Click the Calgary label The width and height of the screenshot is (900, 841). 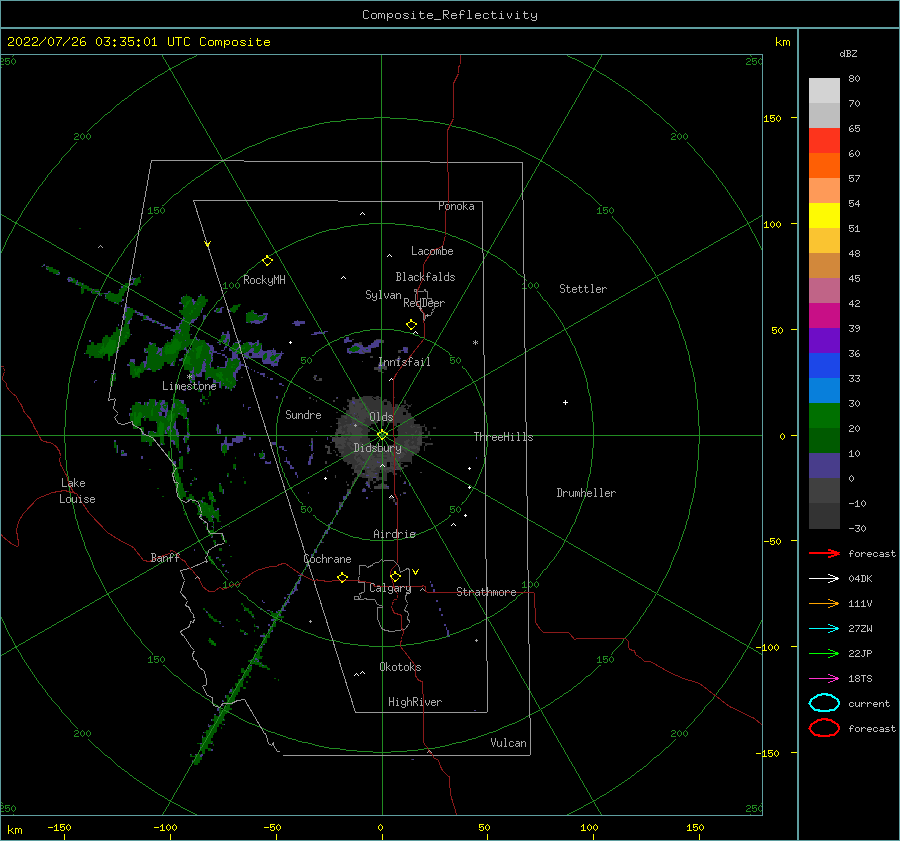point(390,588)
